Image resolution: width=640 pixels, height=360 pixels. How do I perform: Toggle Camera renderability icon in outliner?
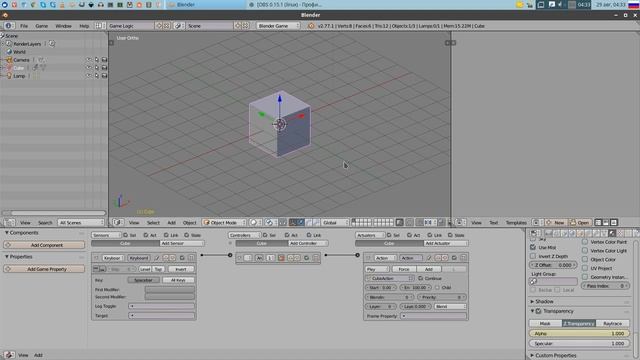pyautogui.click(x=104, y=60)
